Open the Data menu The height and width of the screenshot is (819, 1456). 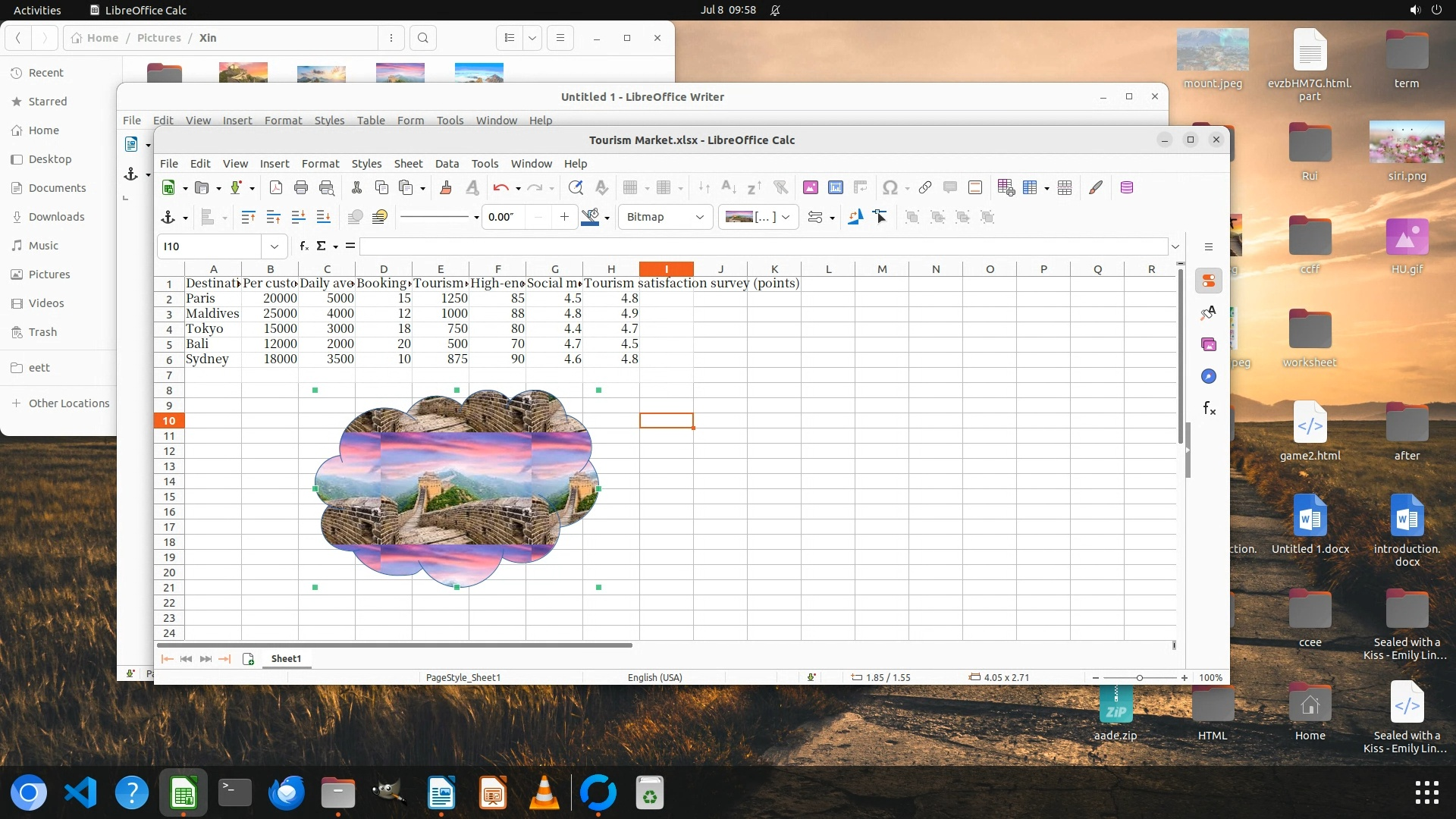[x=447, y=163]
